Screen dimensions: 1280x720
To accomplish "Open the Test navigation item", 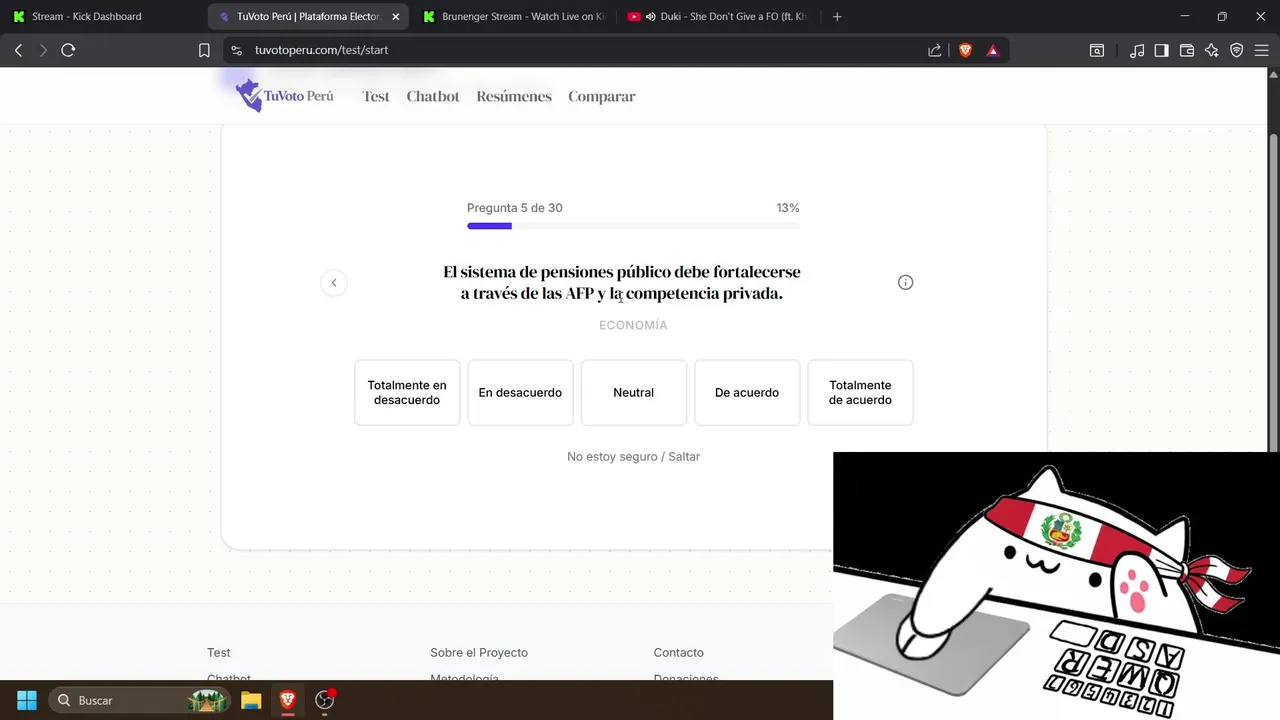I will tap(376, 96).
